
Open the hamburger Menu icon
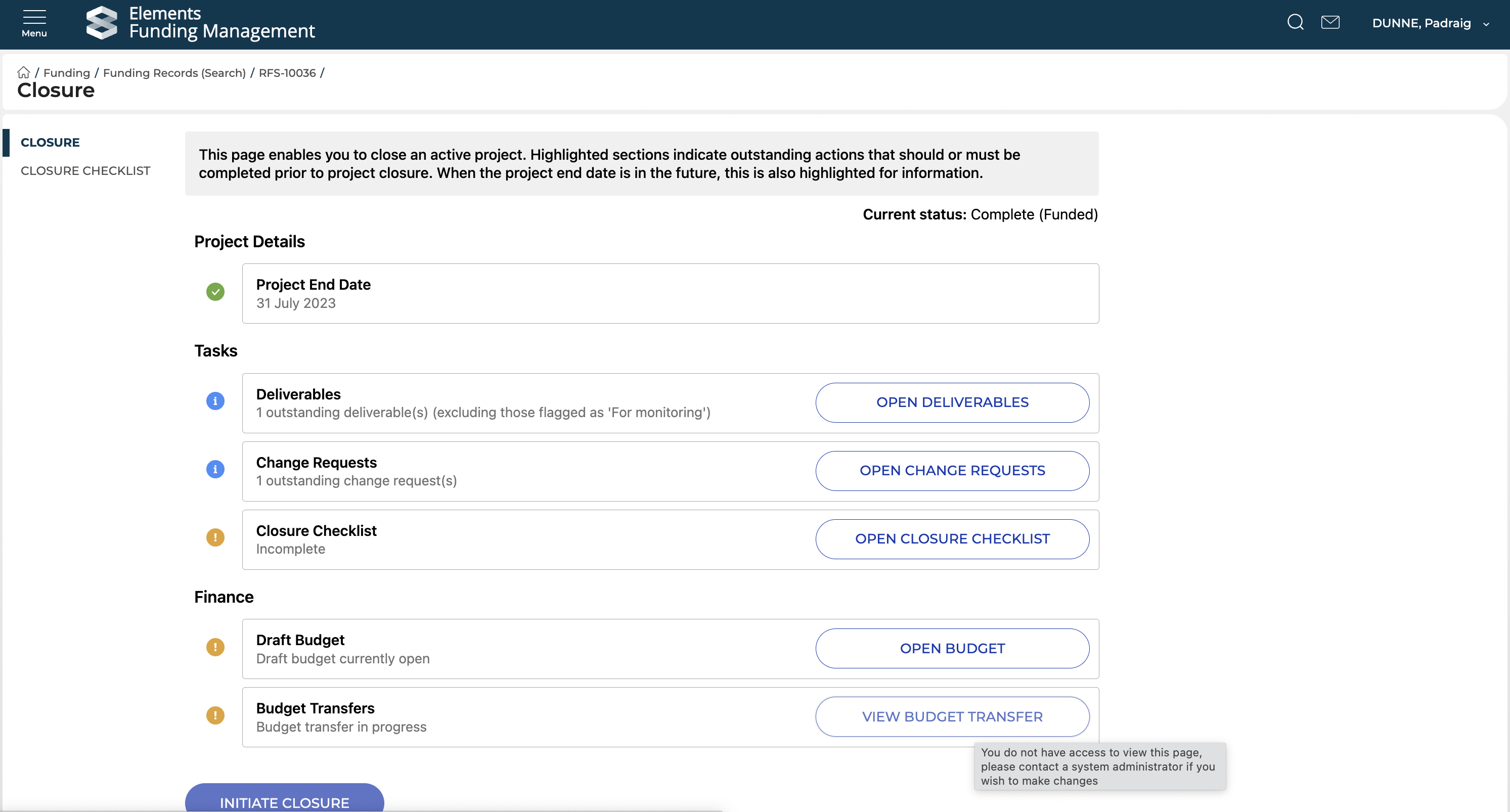point(34,23)
